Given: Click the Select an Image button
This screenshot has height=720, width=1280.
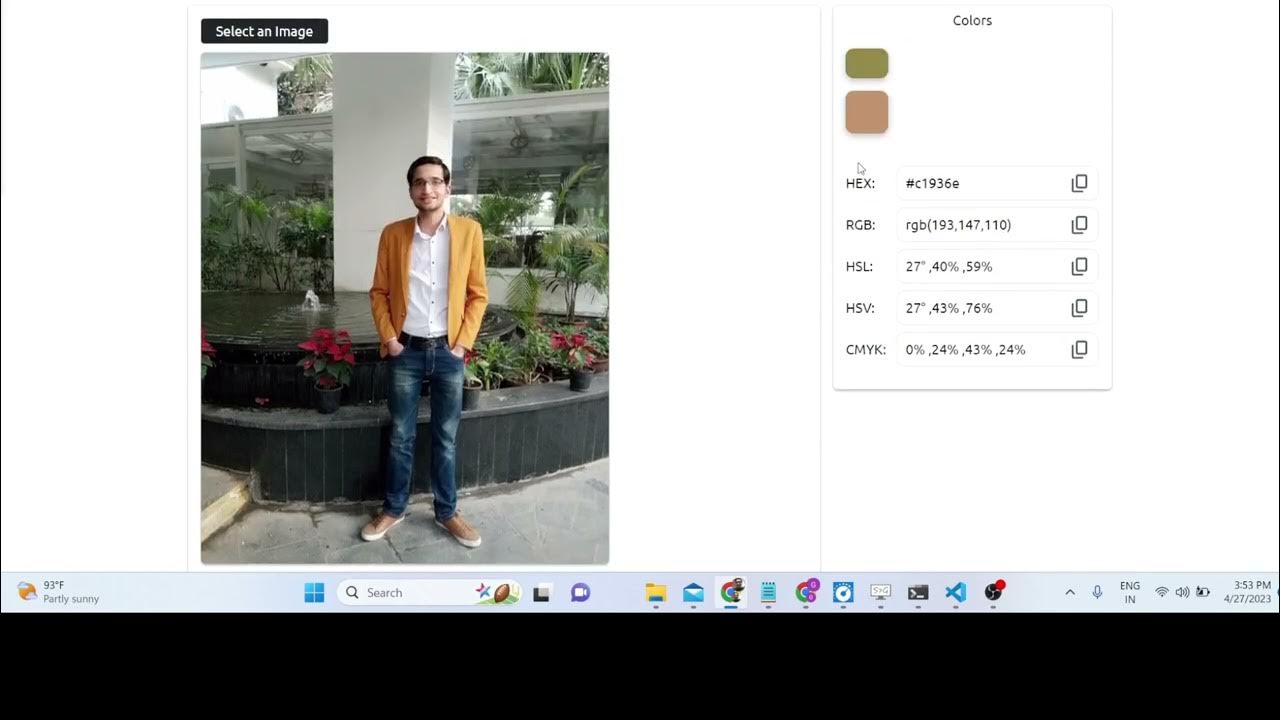Looking at the screenshot, I should (264, 31).
